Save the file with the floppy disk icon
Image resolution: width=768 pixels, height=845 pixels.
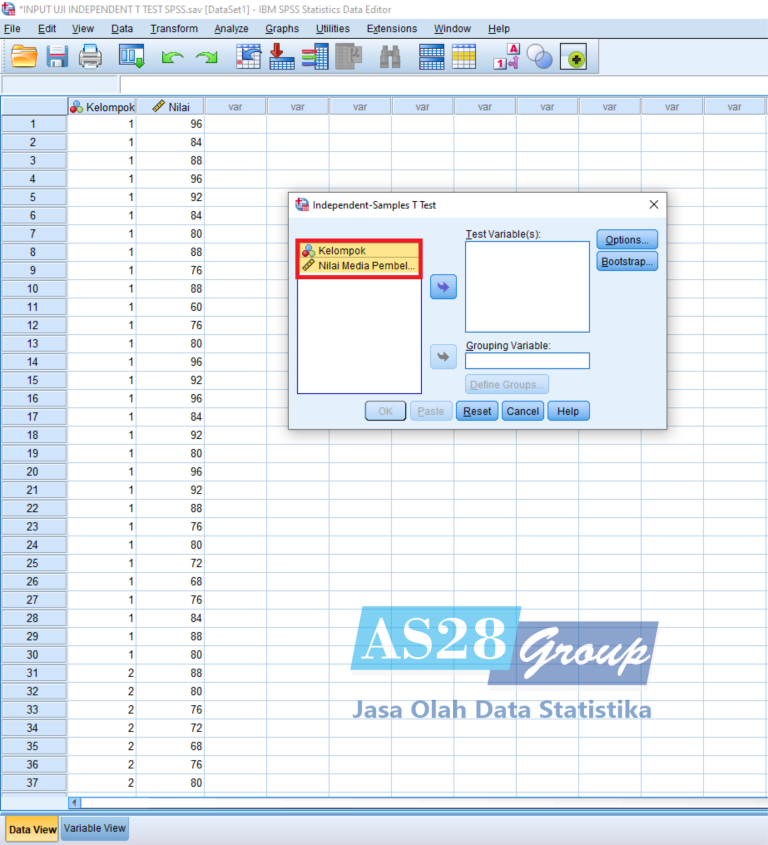[x=57, y=57]
